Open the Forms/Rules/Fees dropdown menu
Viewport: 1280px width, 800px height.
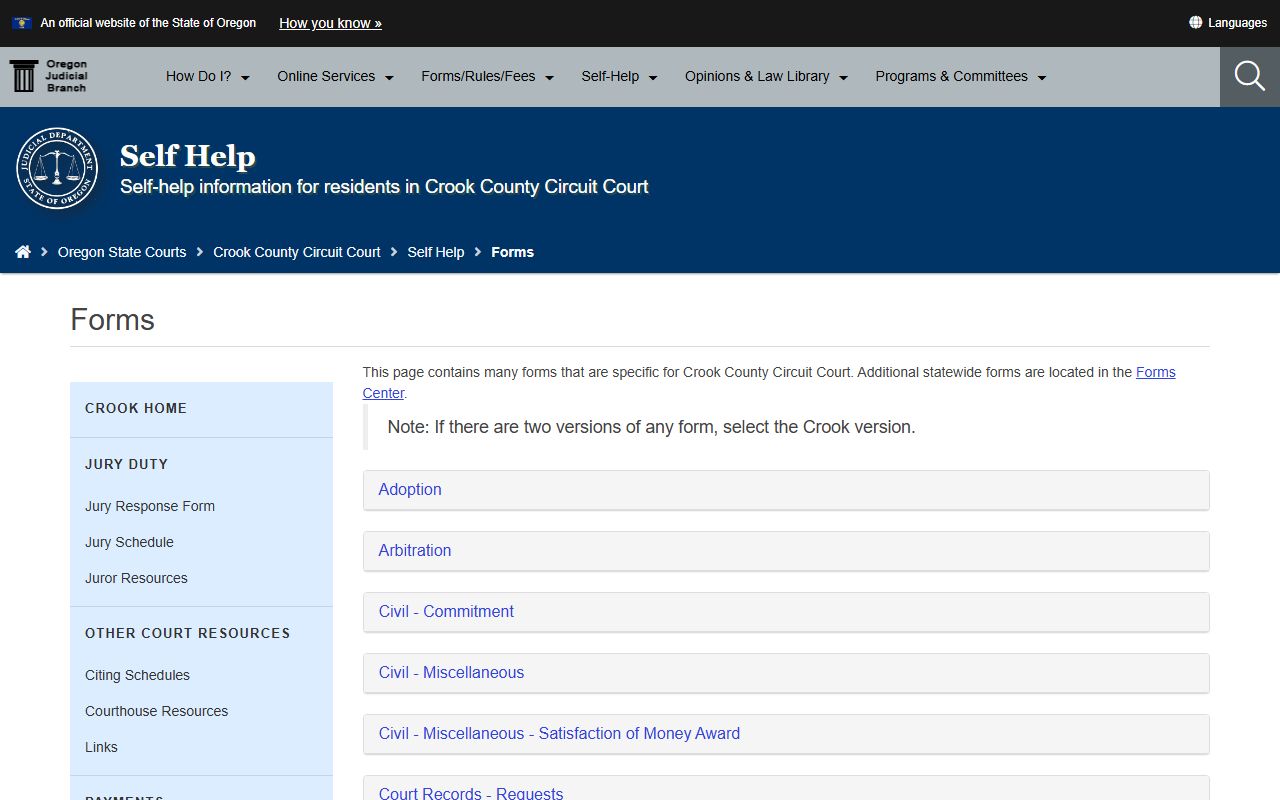(x=488, y=76)
